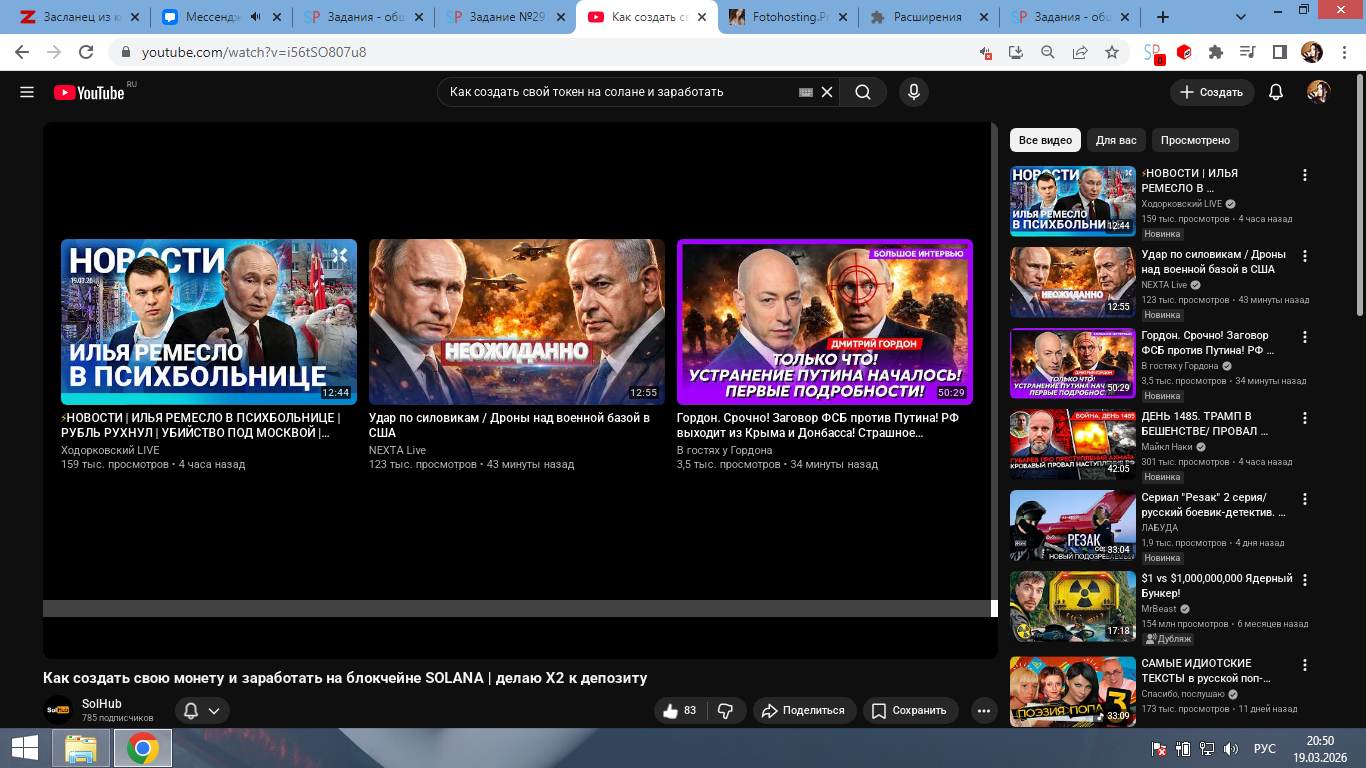1366x768 pixels.
Task: Open options for NEXTA Live sidebar video
Action: click(x=1304, y=256)
